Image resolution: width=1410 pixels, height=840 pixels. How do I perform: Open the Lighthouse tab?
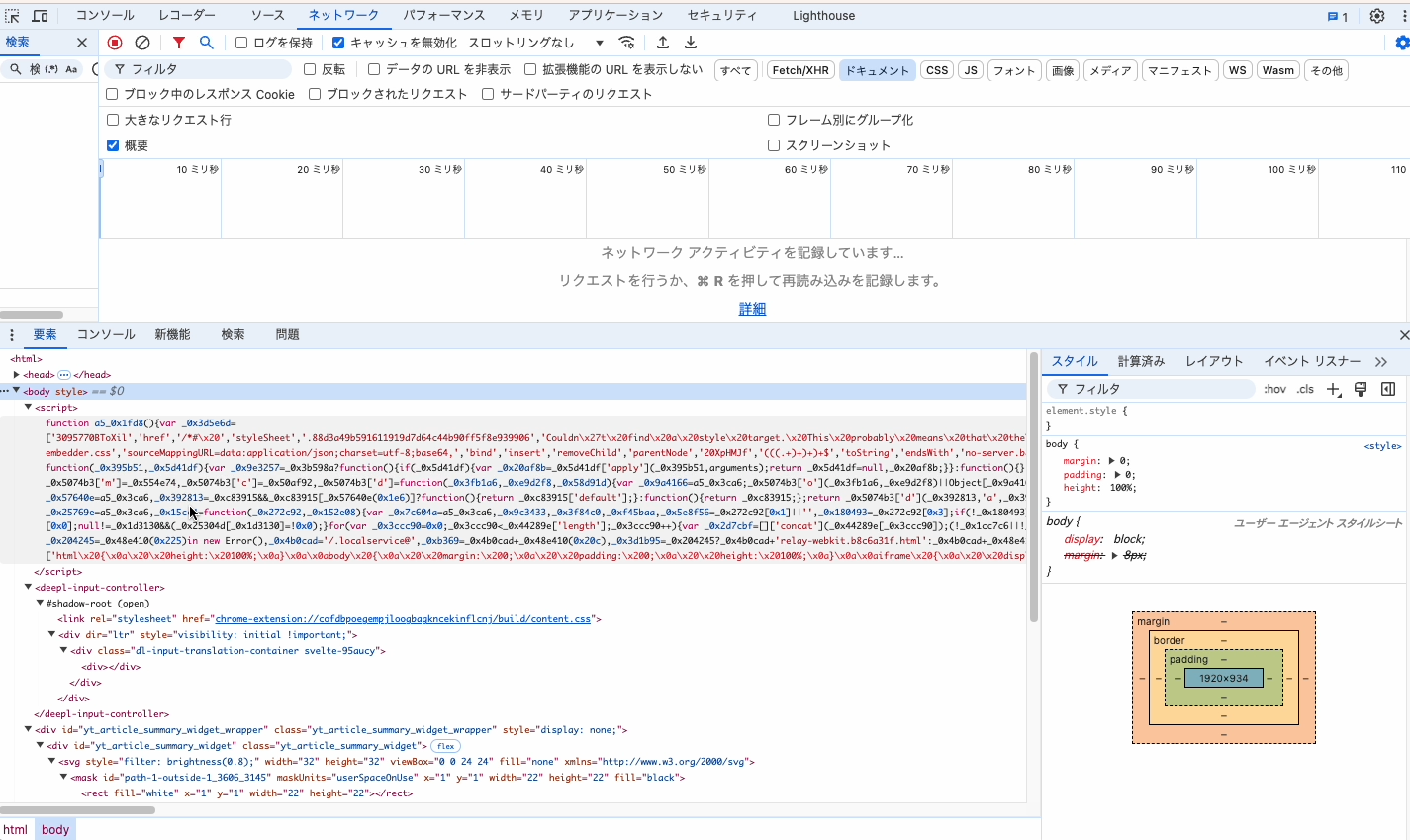coord(823,16)
